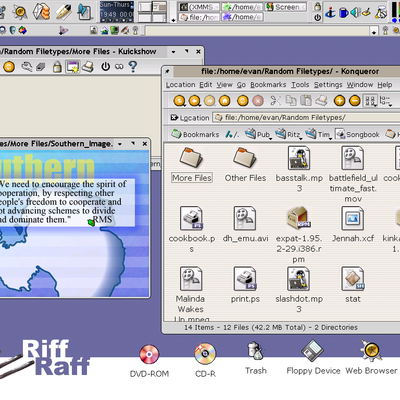Select Jennah.xcf image file

pos(353,225)
